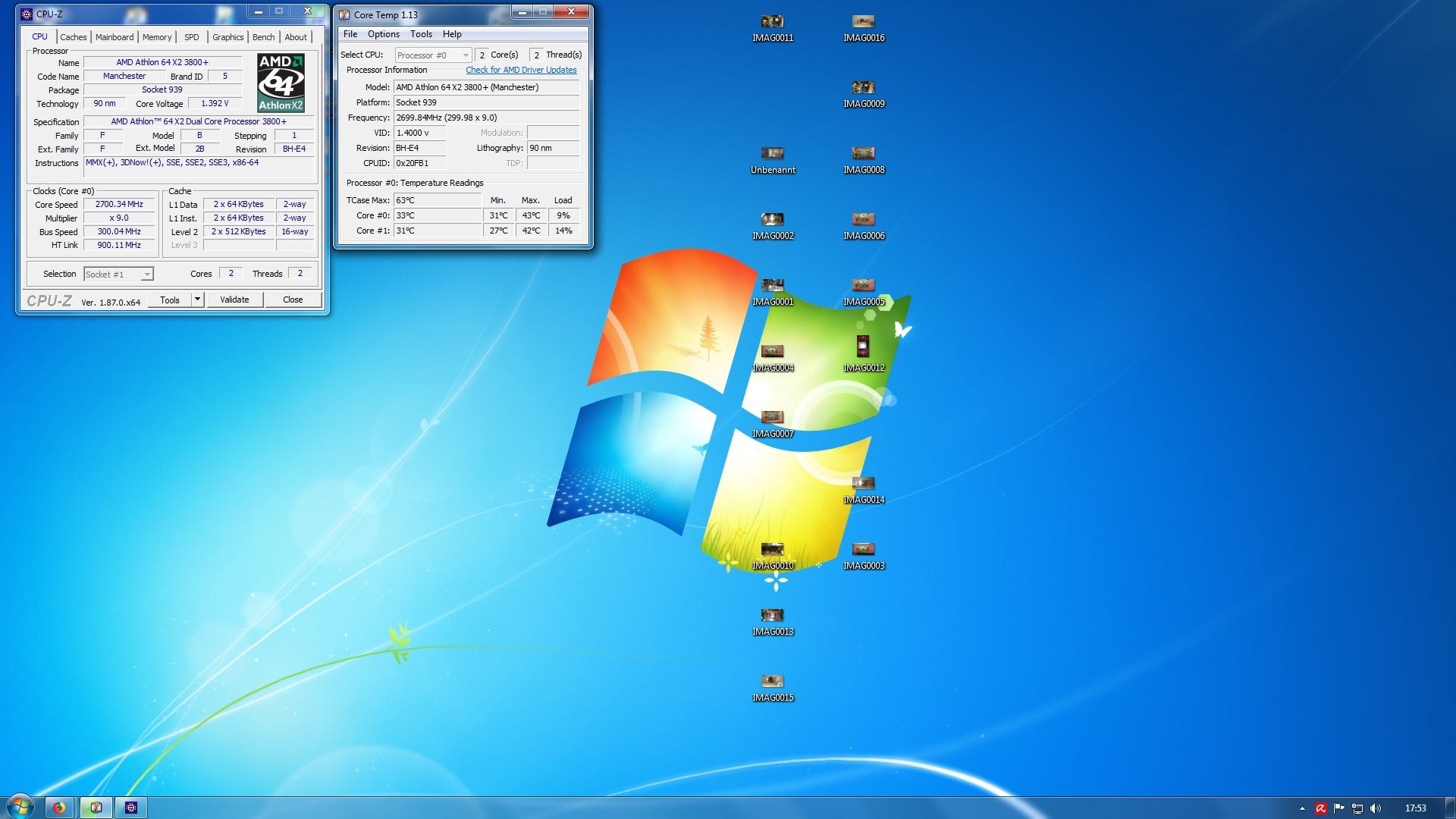Click the Frequency field in Core Temp
This screenshot has height=819, width=1456.
click(x=486, y=118)
